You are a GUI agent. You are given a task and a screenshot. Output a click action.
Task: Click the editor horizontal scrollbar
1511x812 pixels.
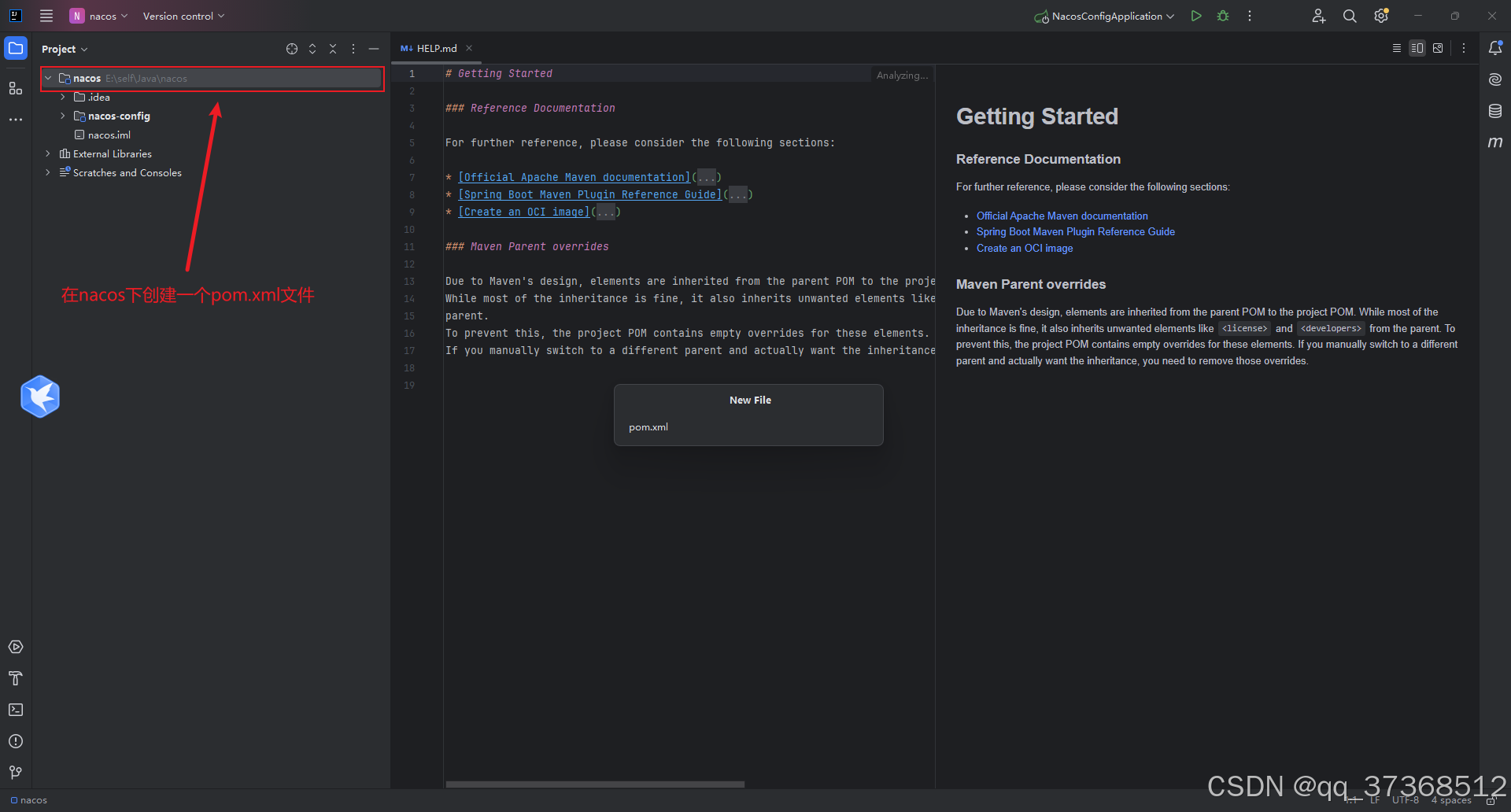click(595, 784)
